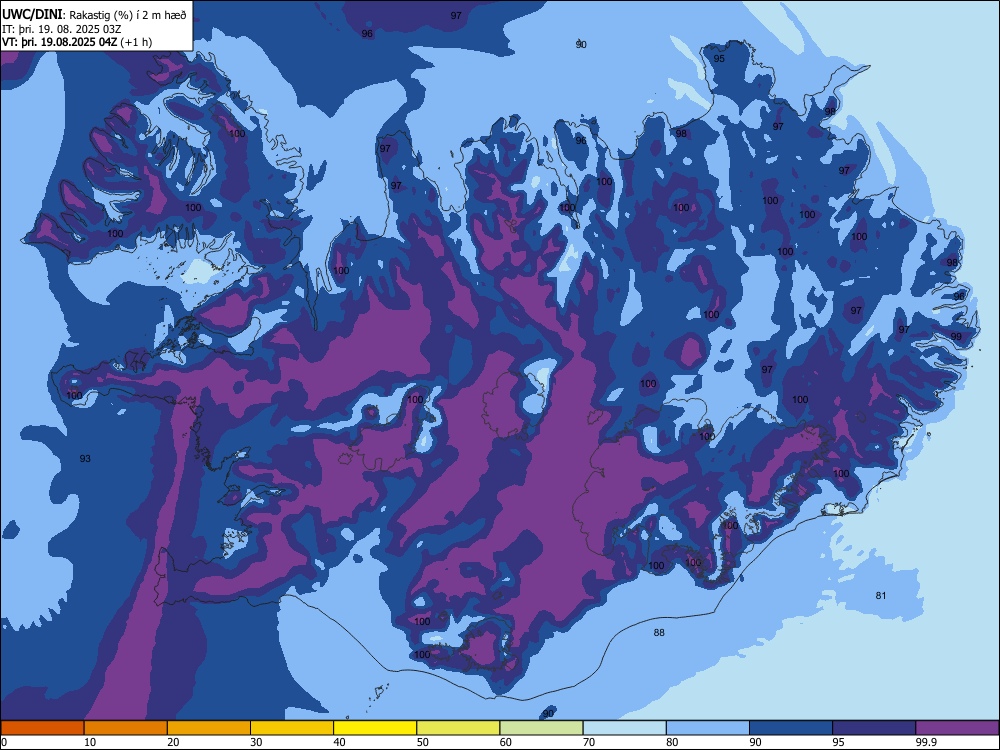
Task: Select the 10–20 orange legend swatch
Action: pyautogui.click(x=126, y=728)
